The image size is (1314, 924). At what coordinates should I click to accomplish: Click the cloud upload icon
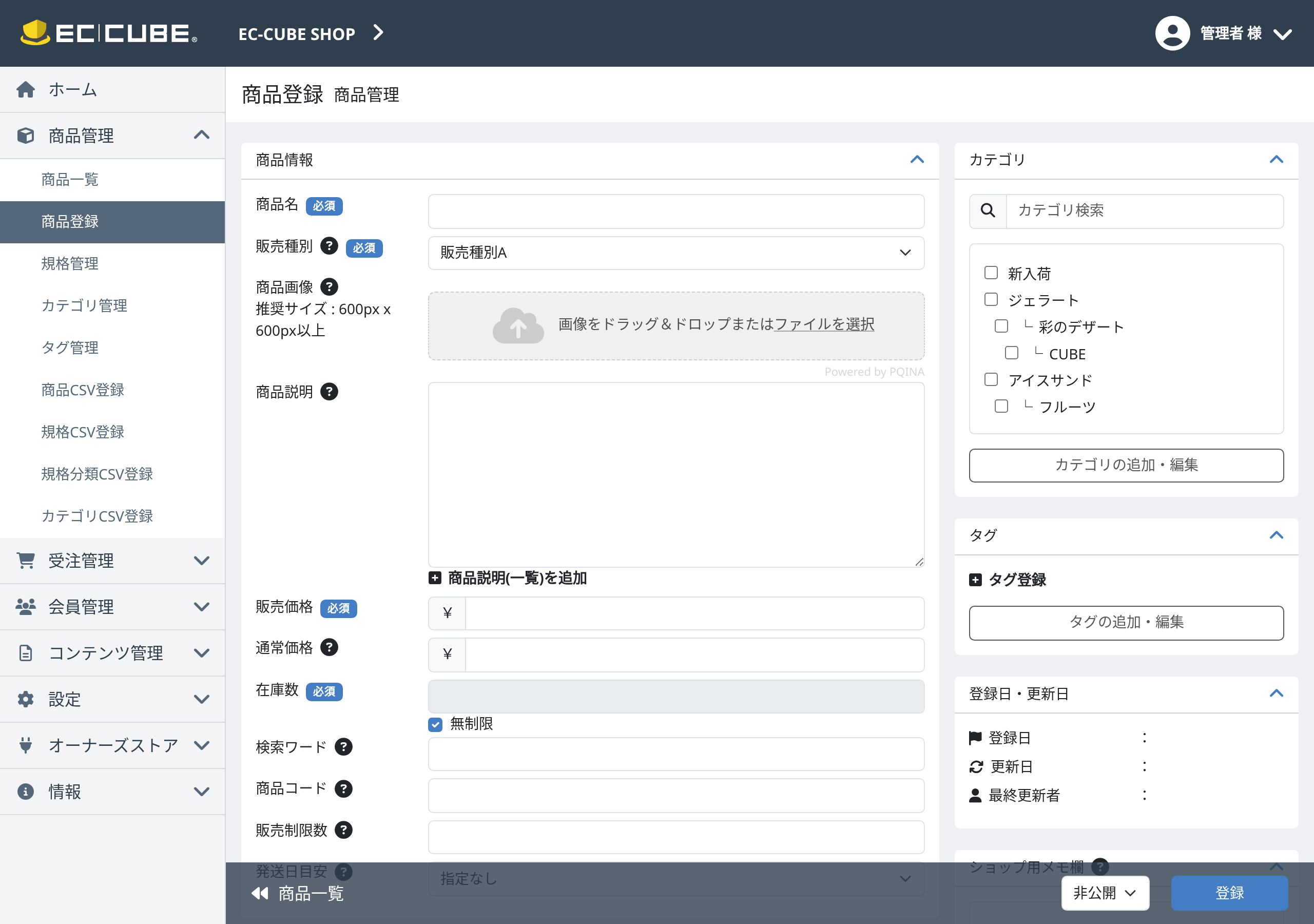click(x=518, y=326)
